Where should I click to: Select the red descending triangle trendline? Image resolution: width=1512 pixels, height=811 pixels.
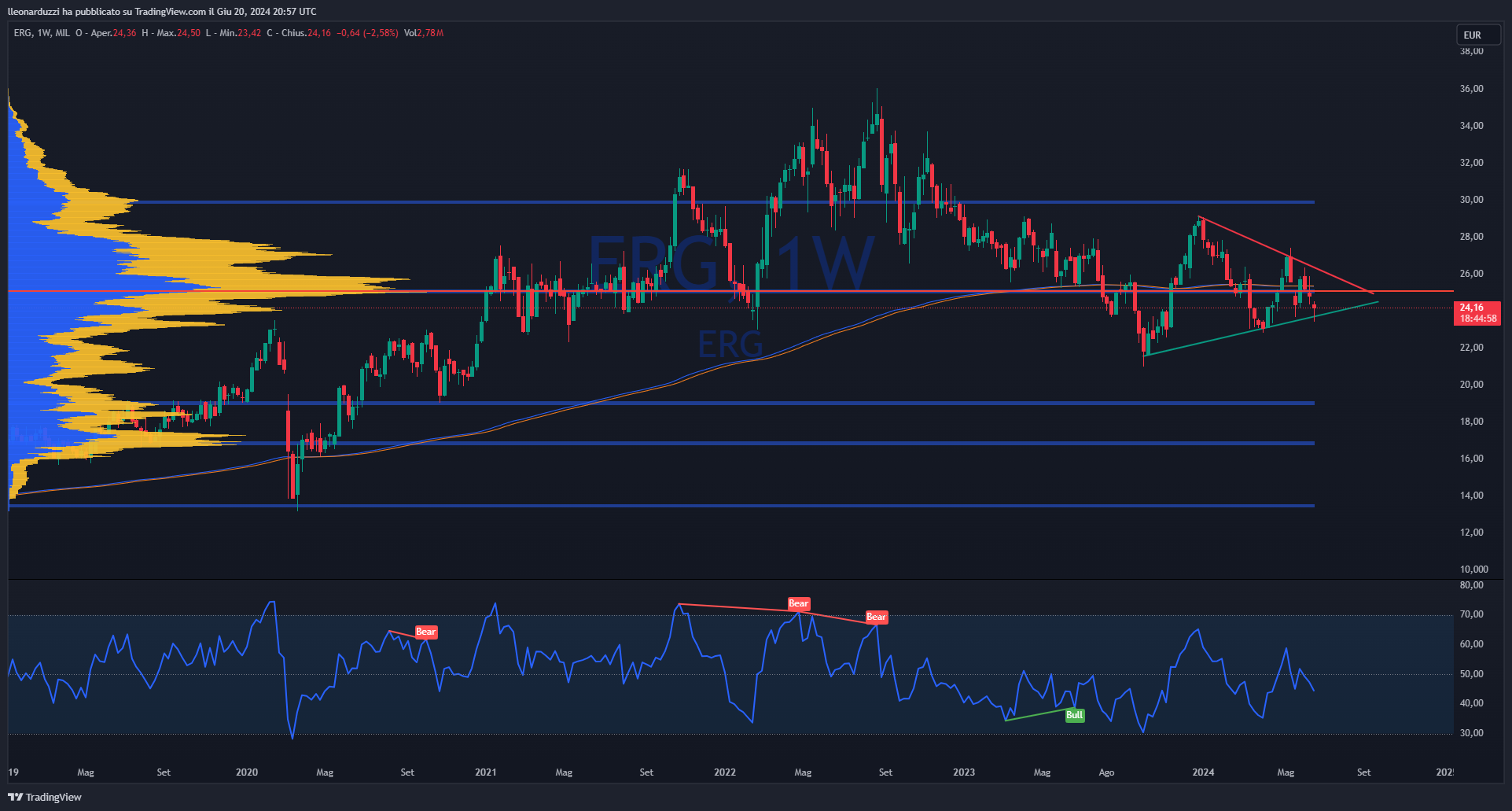coord(1286,256)
